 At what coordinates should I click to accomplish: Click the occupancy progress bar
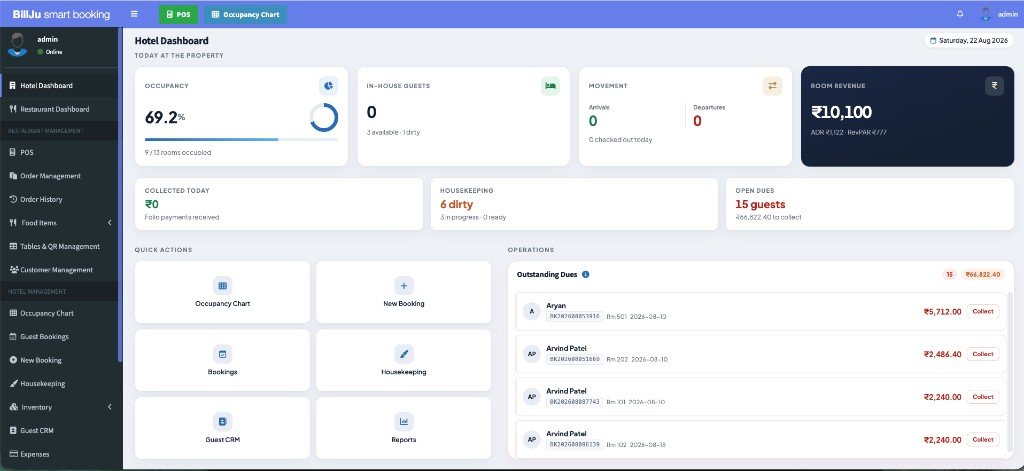[x=241, y=139]
